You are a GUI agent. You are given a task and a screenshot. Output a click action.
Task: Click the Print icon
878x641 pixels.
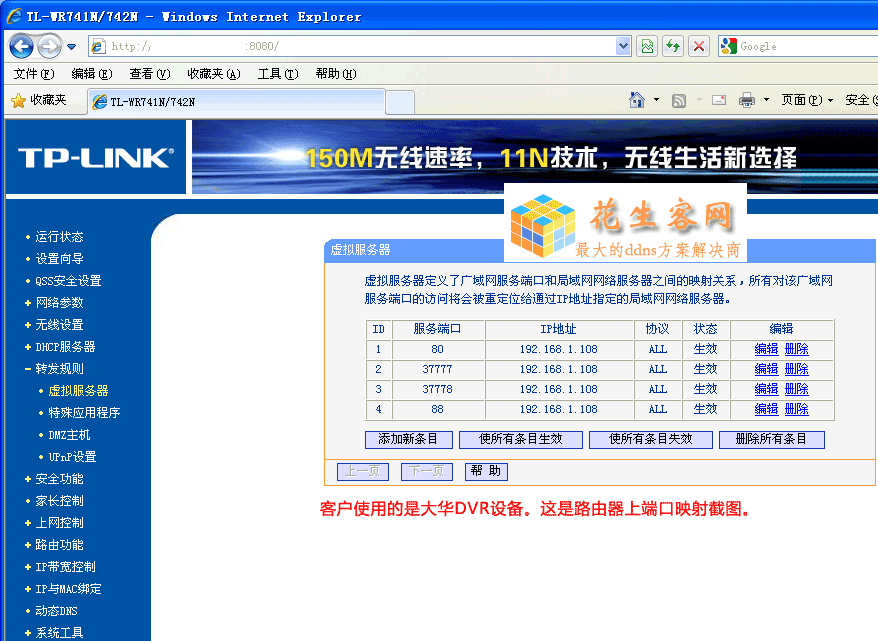pyautogui.click(x=746, y=101)
